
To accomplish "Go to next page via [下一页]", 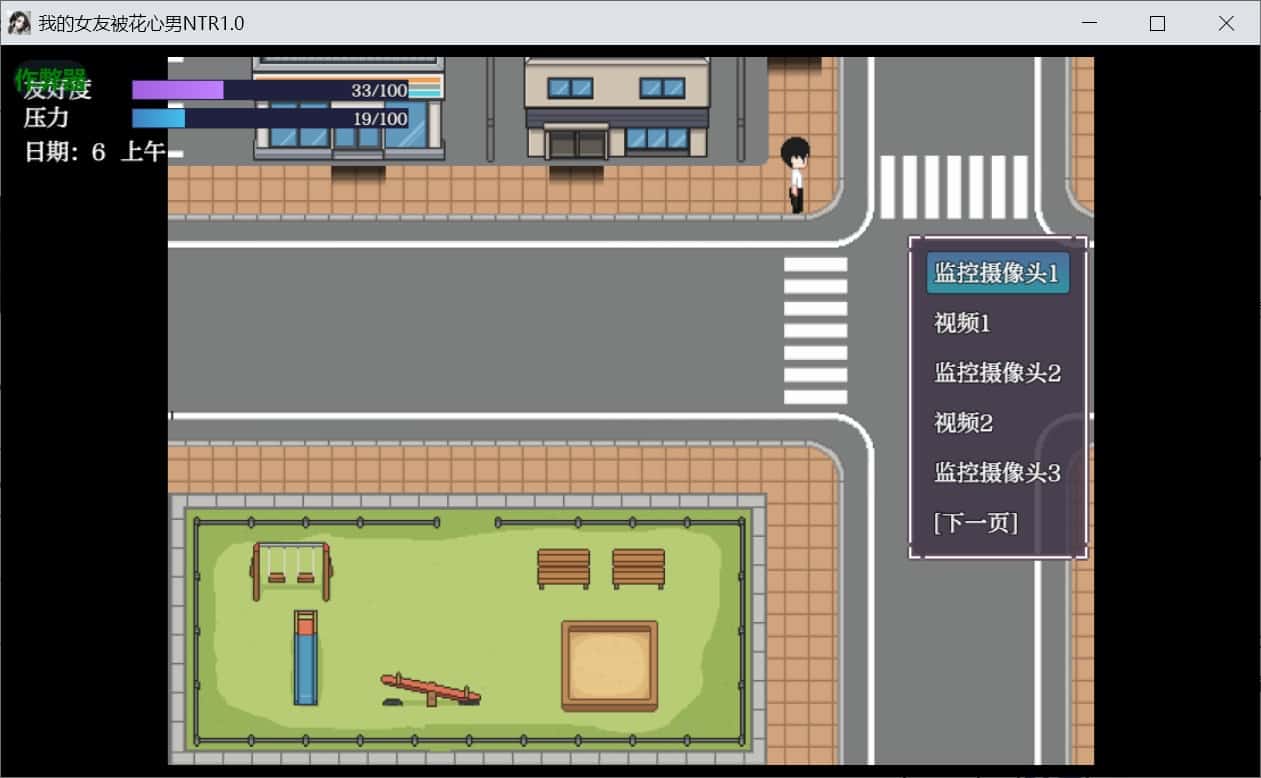I will (975, 523).
